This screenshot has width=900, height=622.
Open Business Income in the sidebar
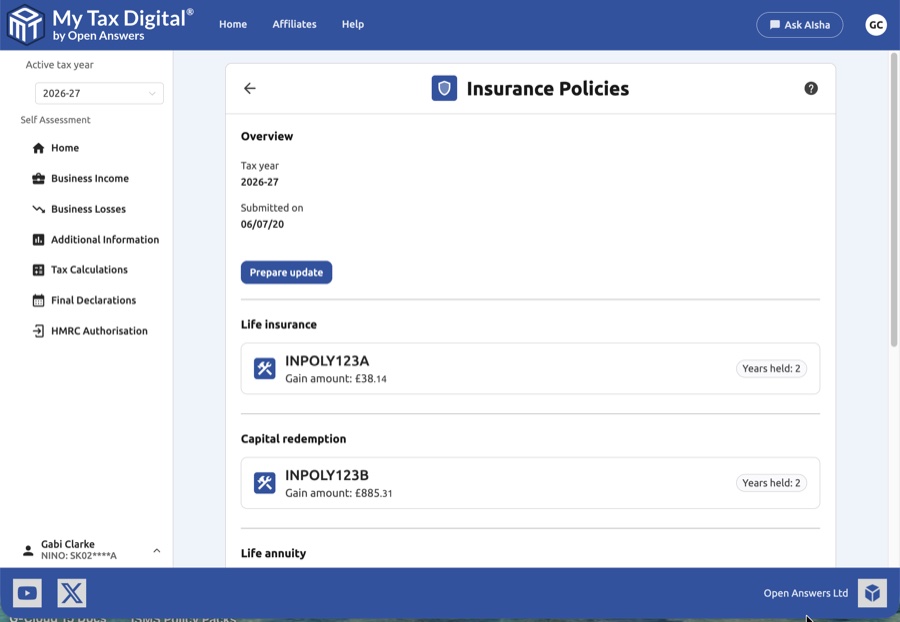click(x=90, y=179)
